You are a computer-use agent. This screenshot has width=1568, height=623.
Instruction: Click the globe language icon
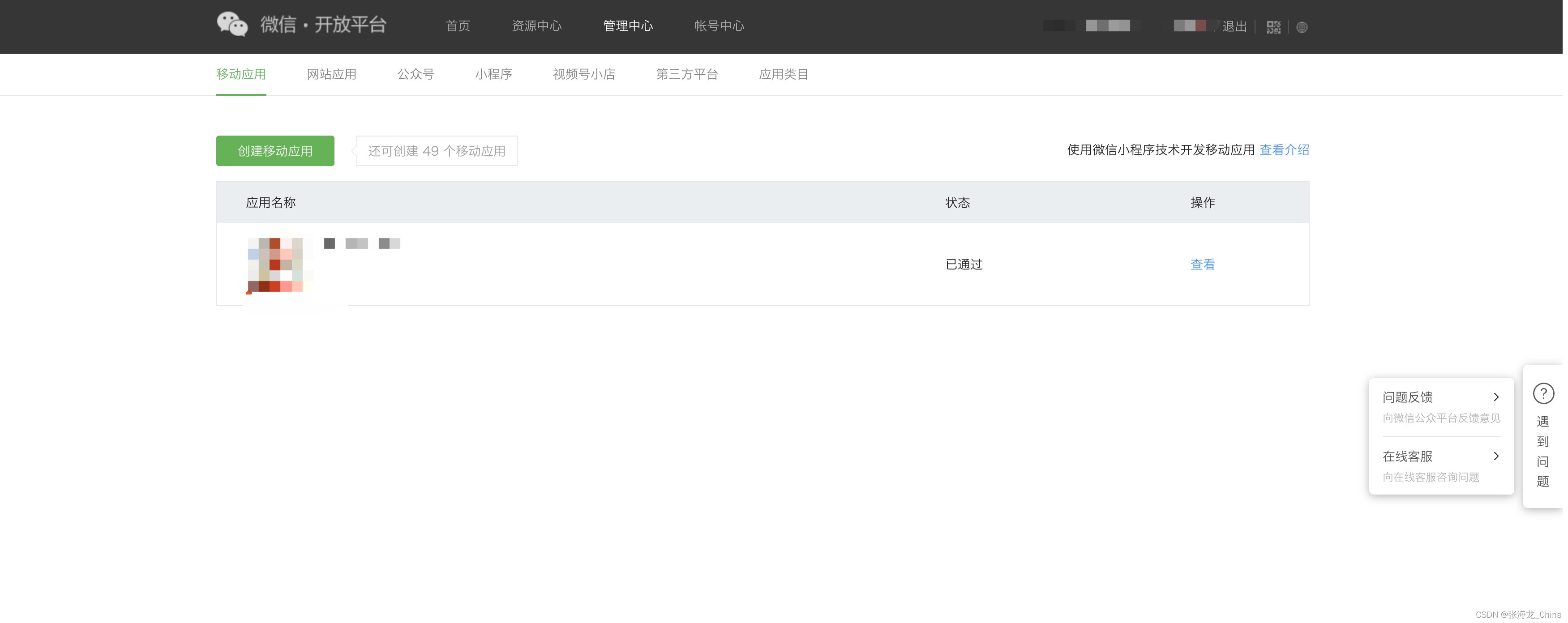(1302, 27)
